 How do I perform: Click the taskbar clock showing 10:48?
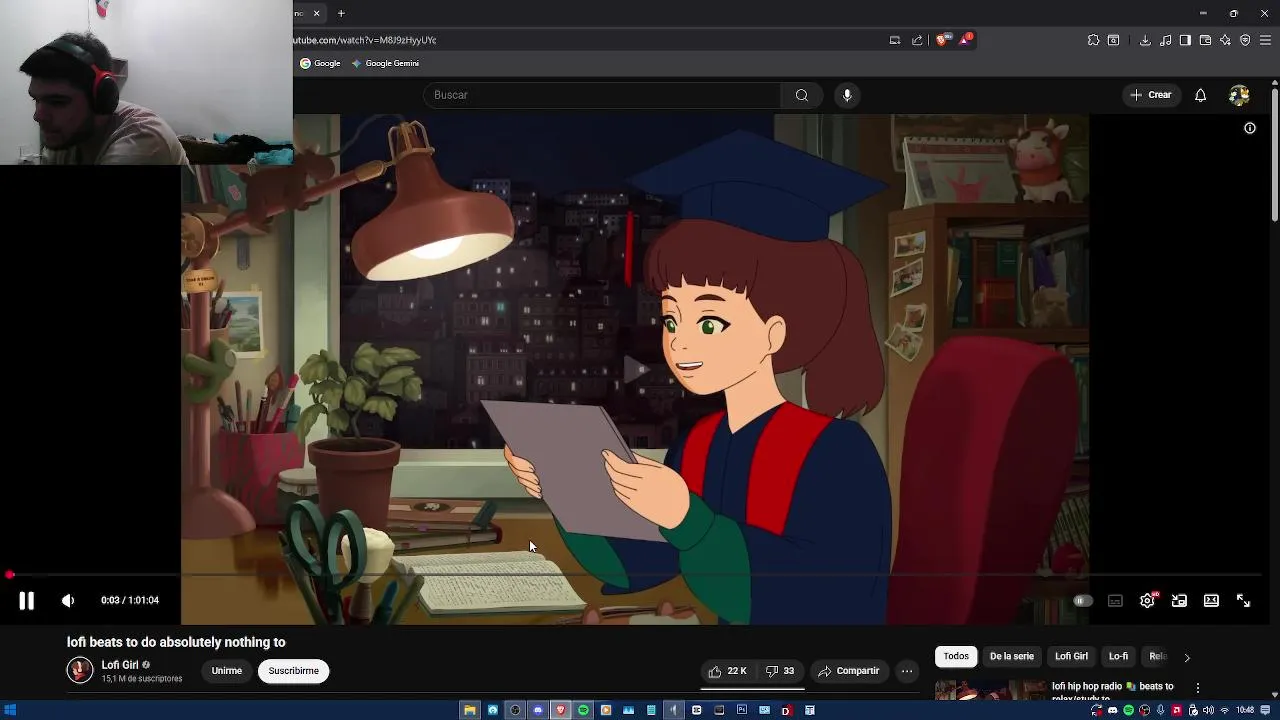point(1245,710)
